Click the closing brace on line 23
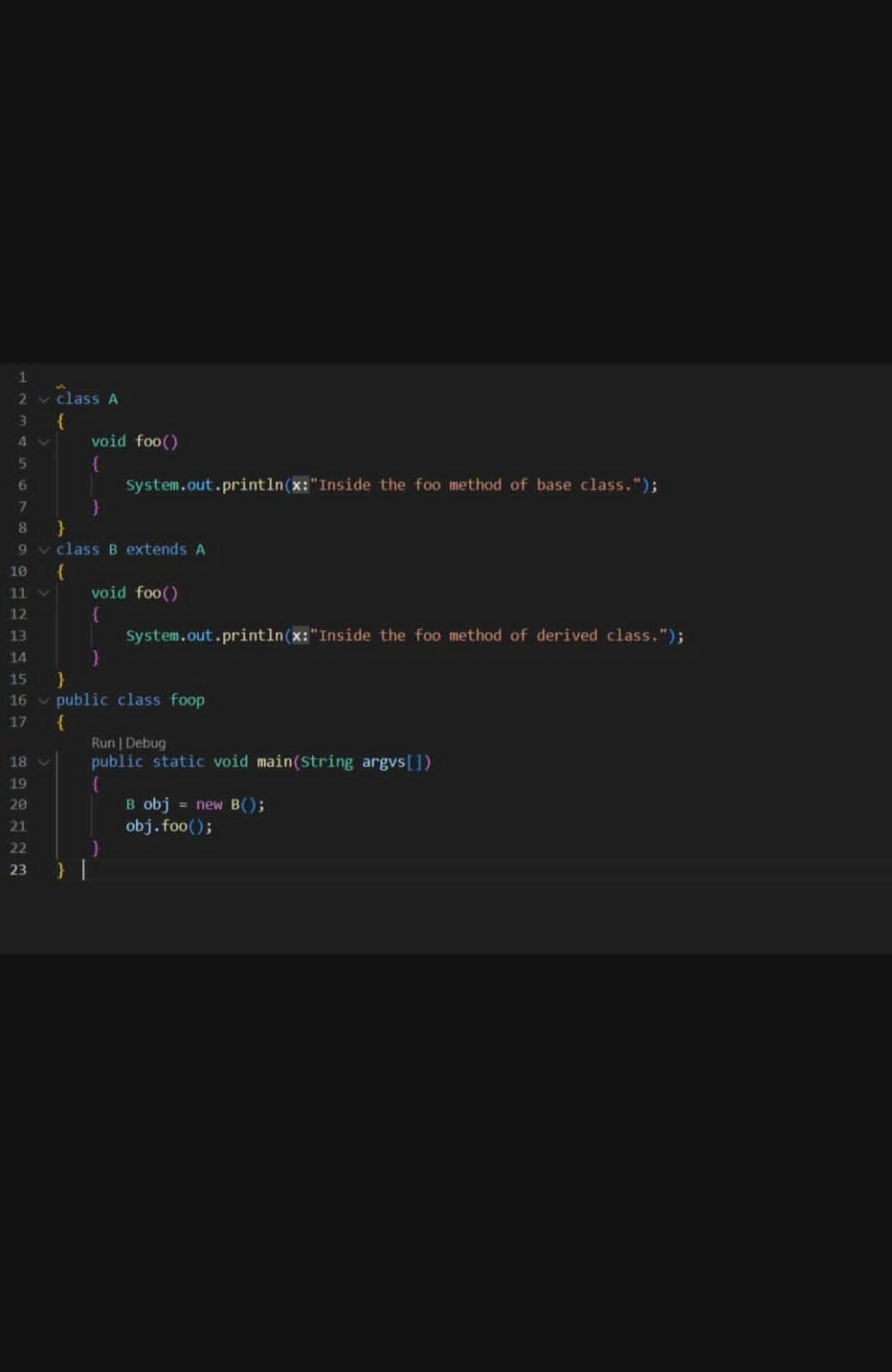892x1372 pixels. coord(60,870)
